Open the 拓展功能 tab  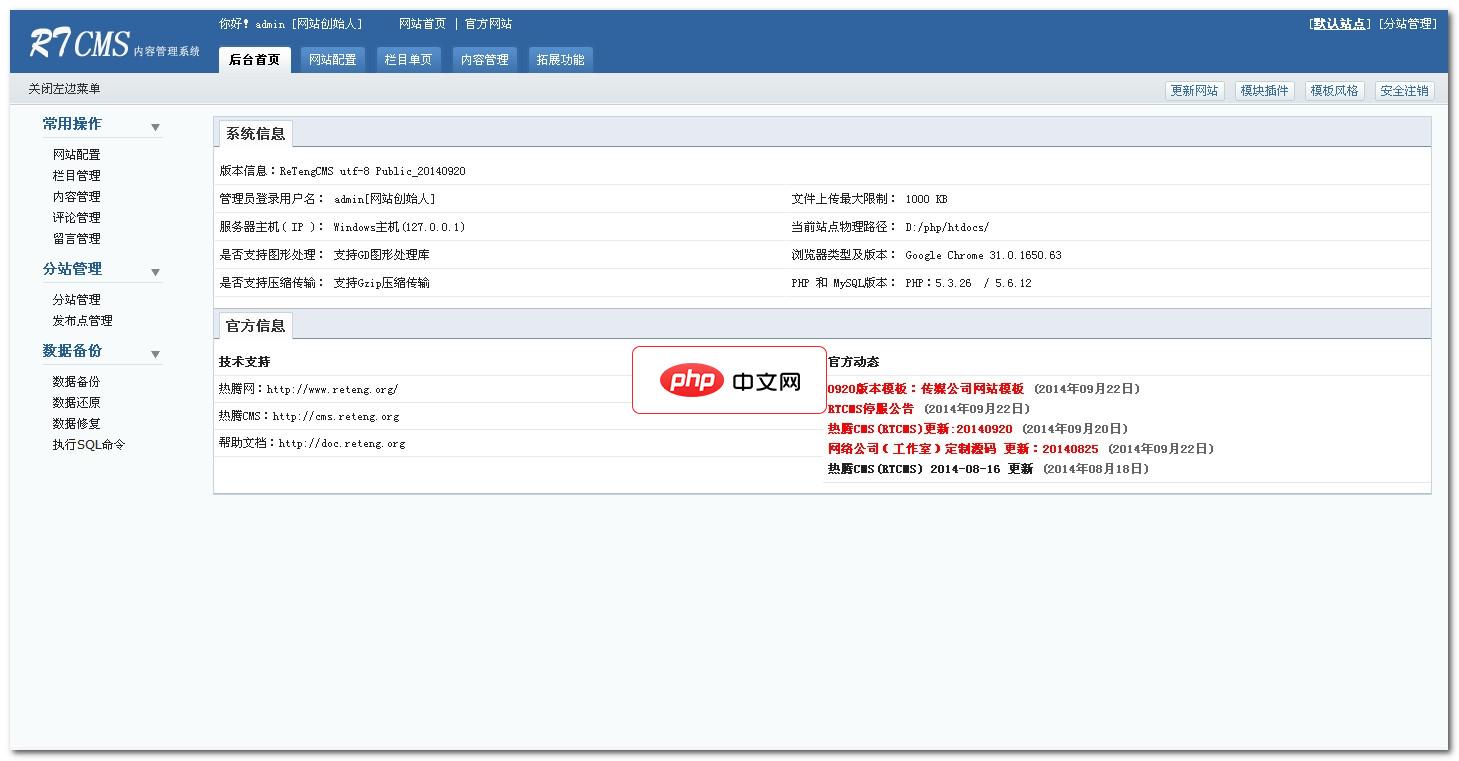pyautogui.click(x=560, y=59)
